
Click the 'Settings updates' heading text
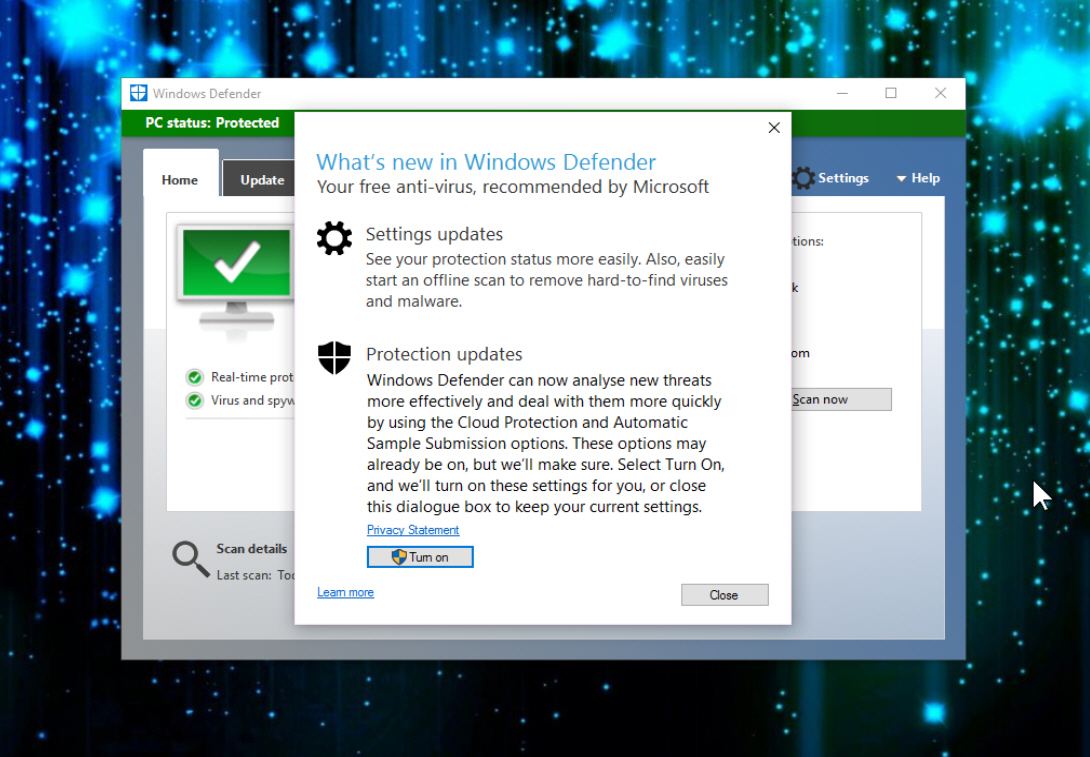434,234
